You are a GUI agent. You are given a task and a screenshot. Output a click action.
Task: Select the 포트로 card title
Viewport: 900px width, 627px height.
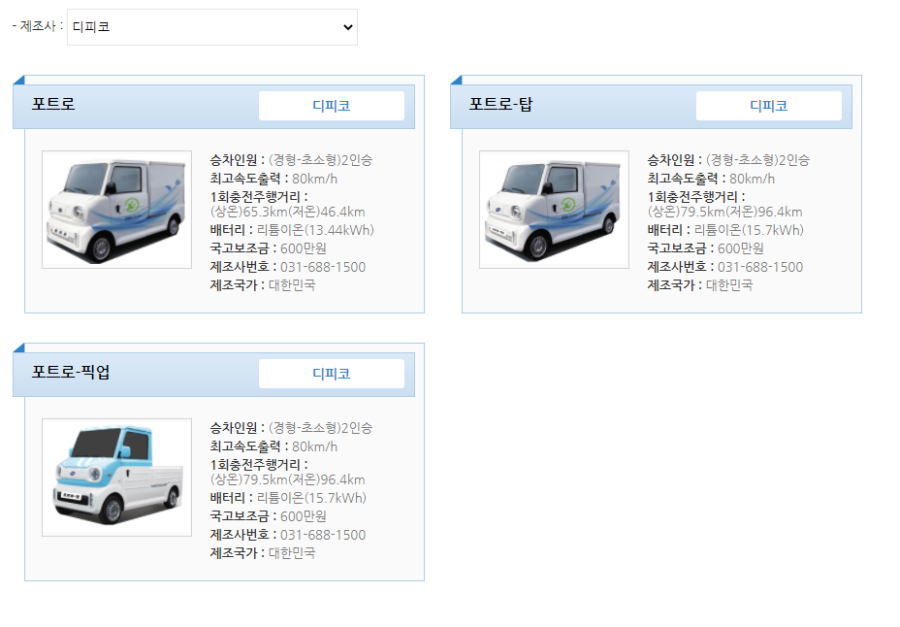point(53,104)
